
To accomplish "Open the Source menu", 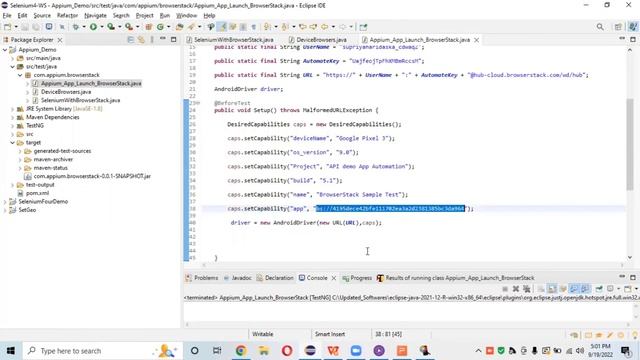I will tap(42, 16).
